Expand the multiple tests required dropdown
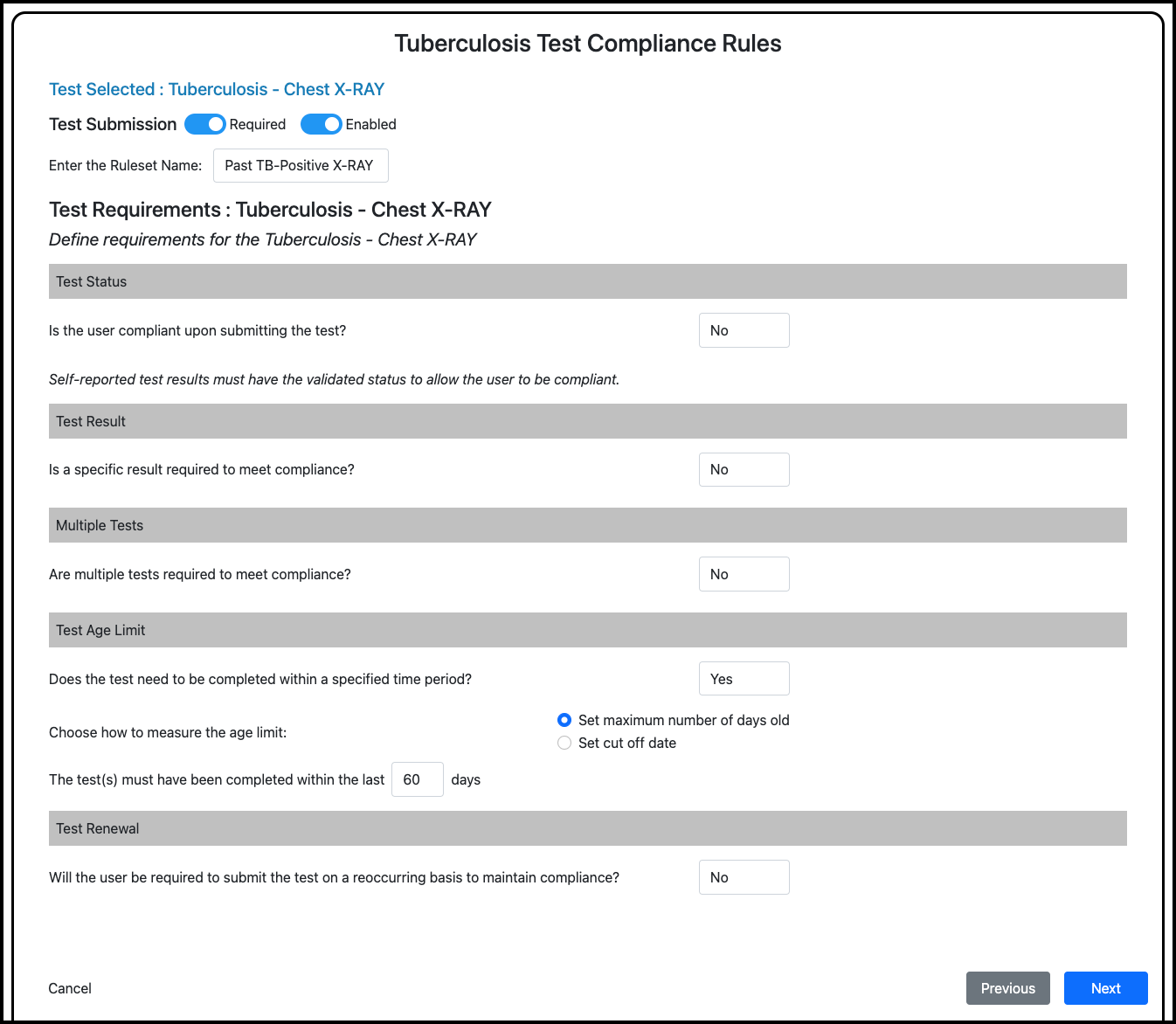 pos(744,574)
